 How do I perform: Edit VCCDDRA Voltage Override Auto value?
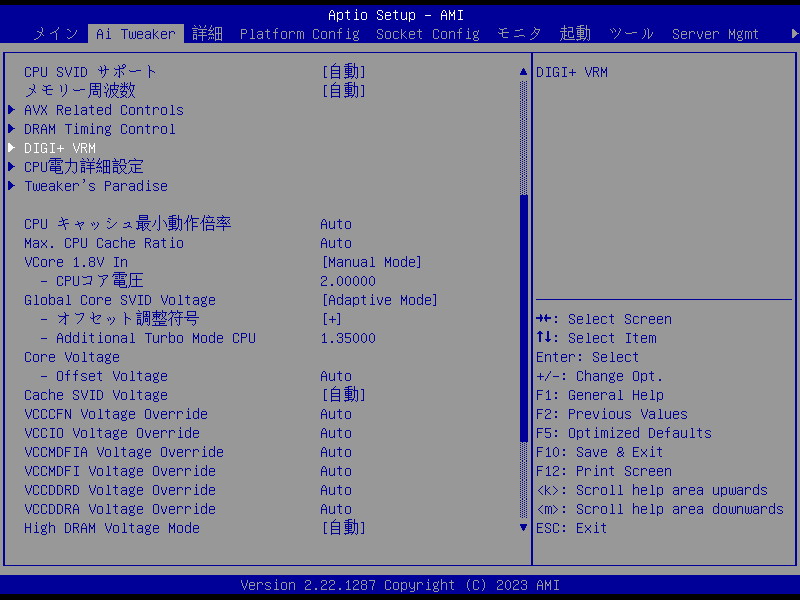pyautogui.click(x=336, y=509)
